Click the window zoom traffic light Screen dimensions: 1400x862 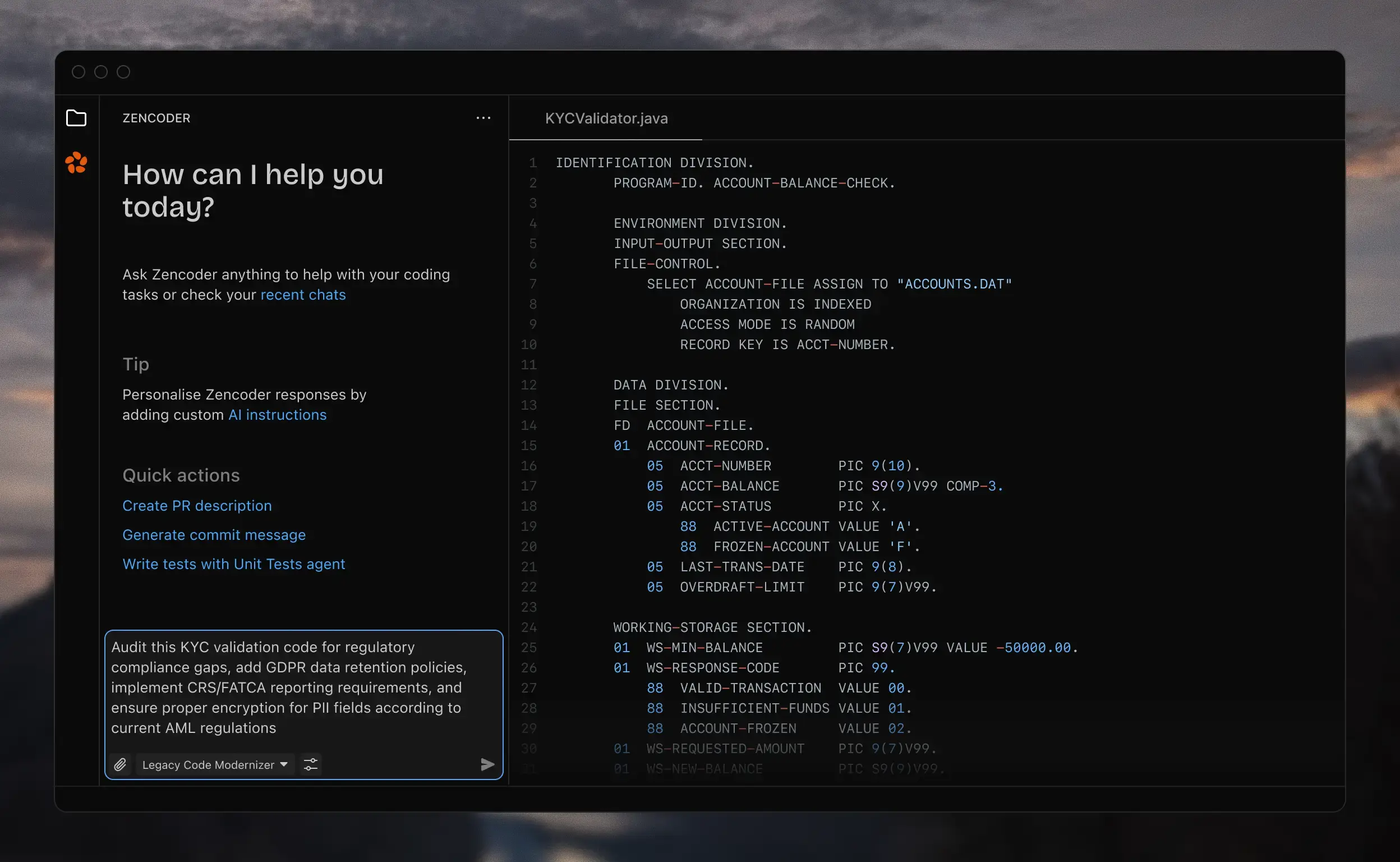(123, 72)
